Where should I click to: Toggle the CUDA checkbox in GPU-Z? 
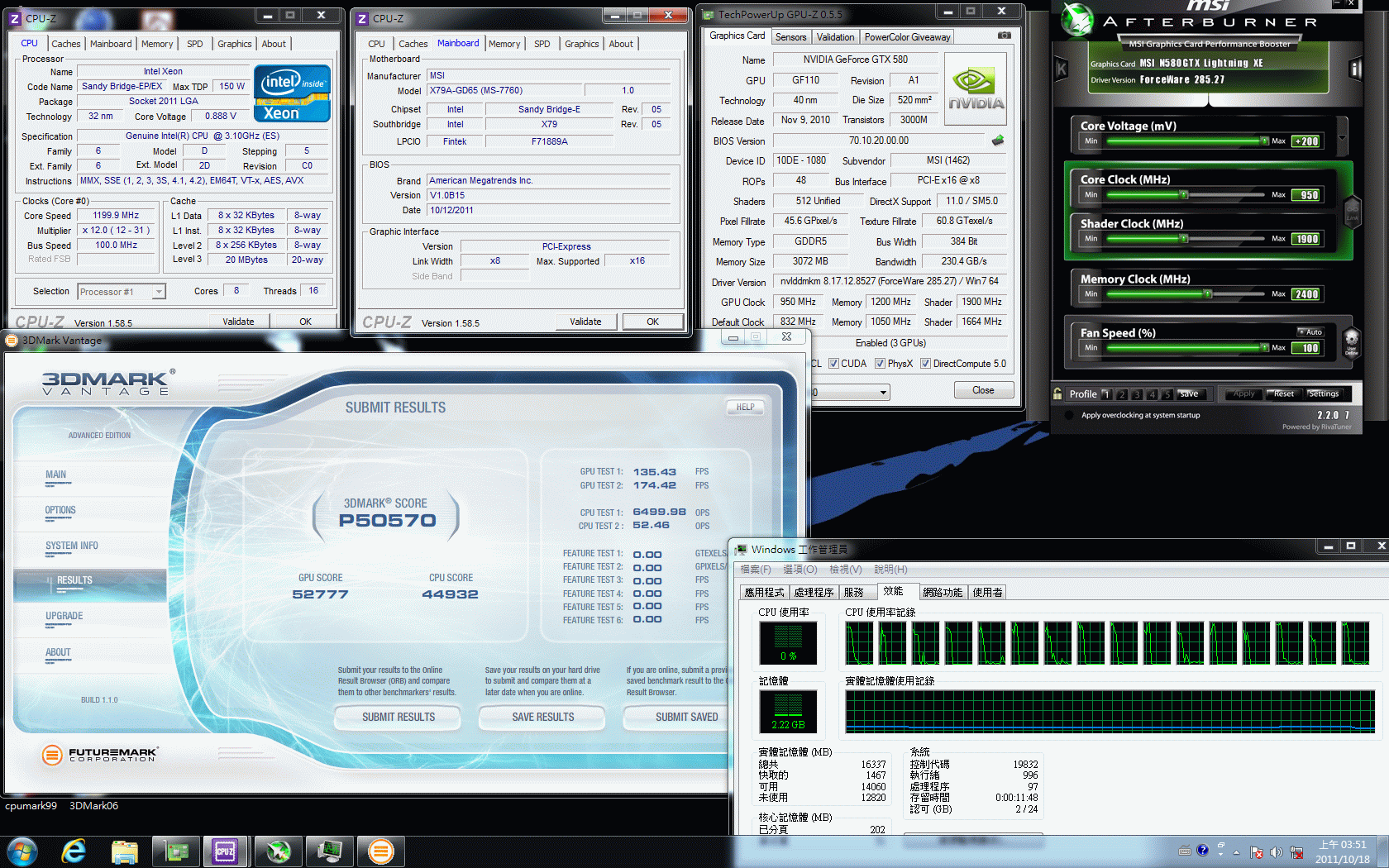point(834,364)
